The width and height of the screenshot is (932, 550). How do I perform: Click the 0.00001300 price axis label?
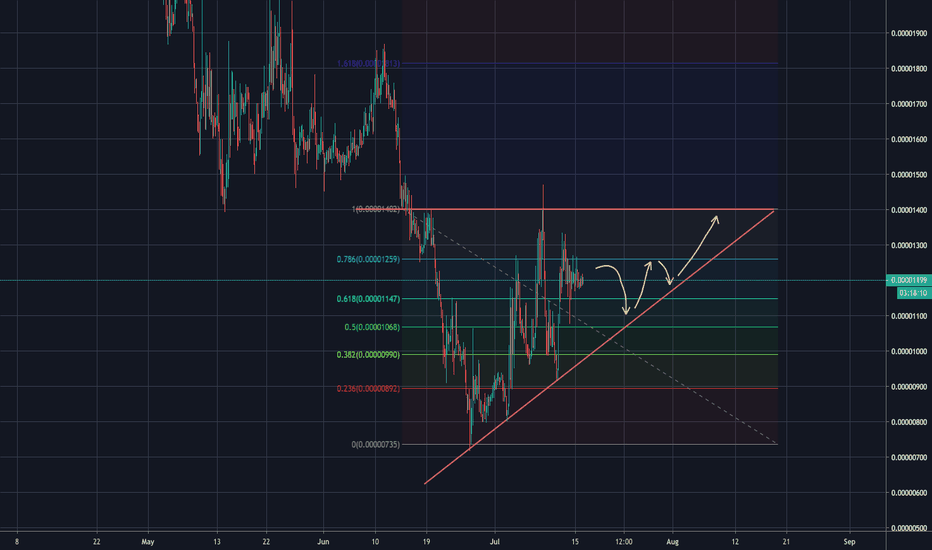(909, 246)
